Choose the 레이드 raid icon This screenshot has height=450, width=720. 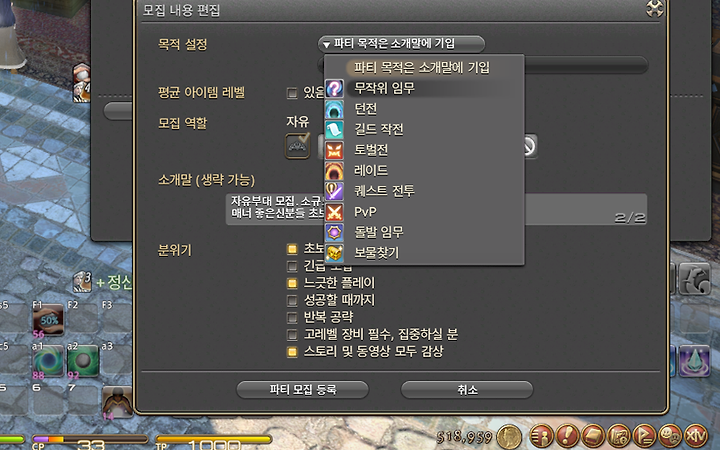coord(334,171)
